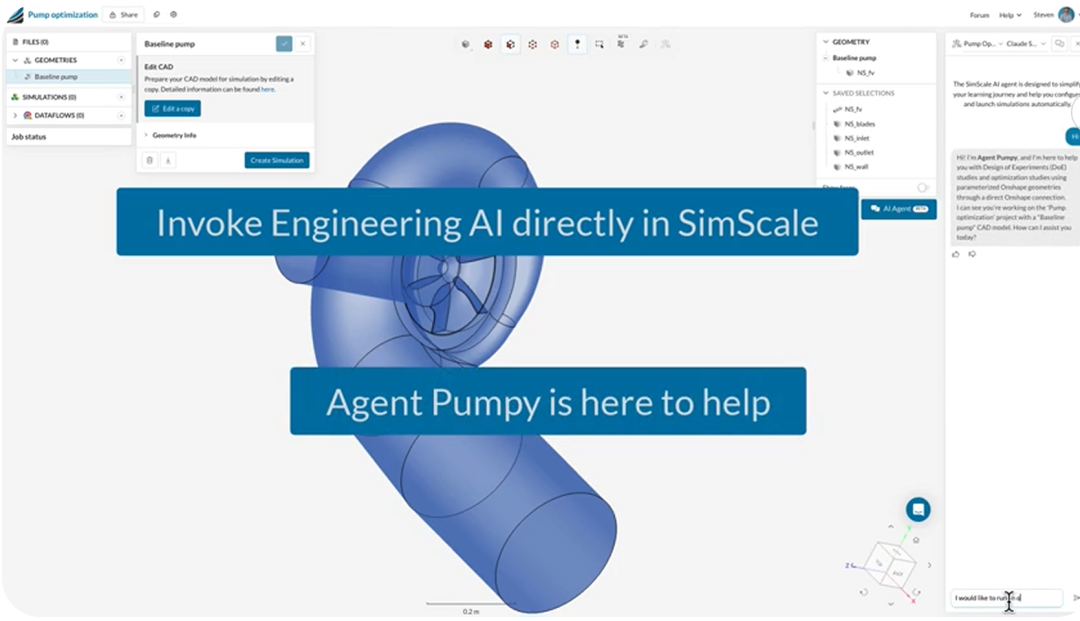Screen dimensions: 1080x621
Task: Open the project settings gear icon
Action: [x=174, y=14]
